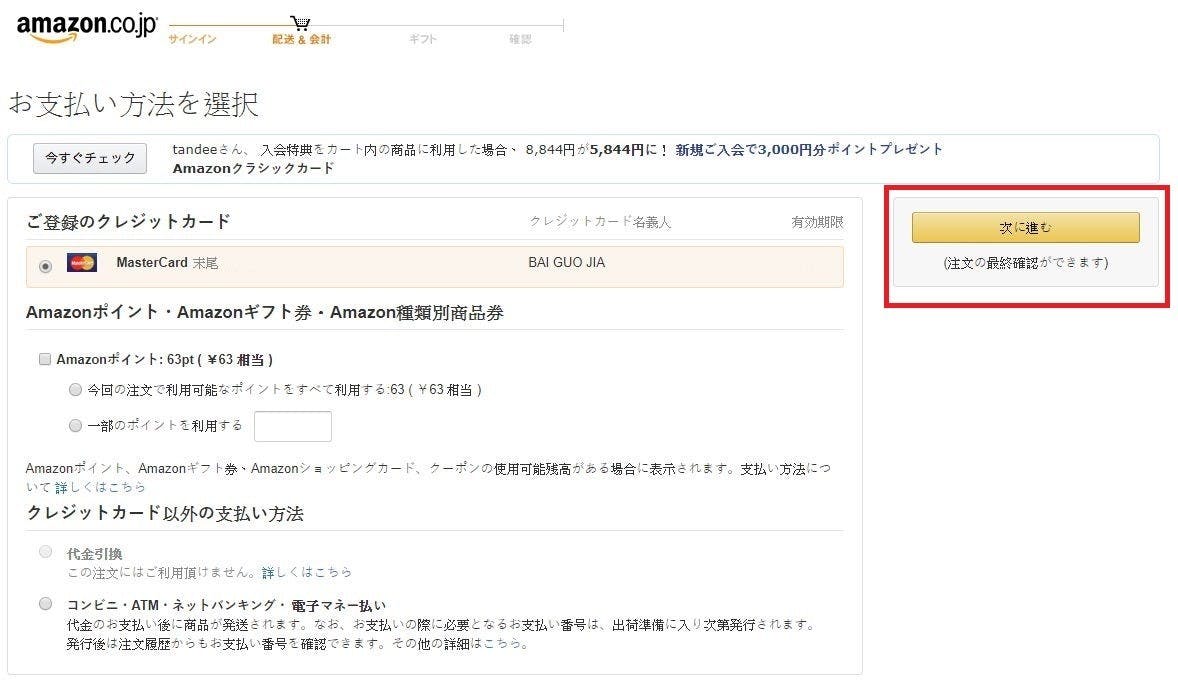Click the サインイン progress step

[192, 39]
